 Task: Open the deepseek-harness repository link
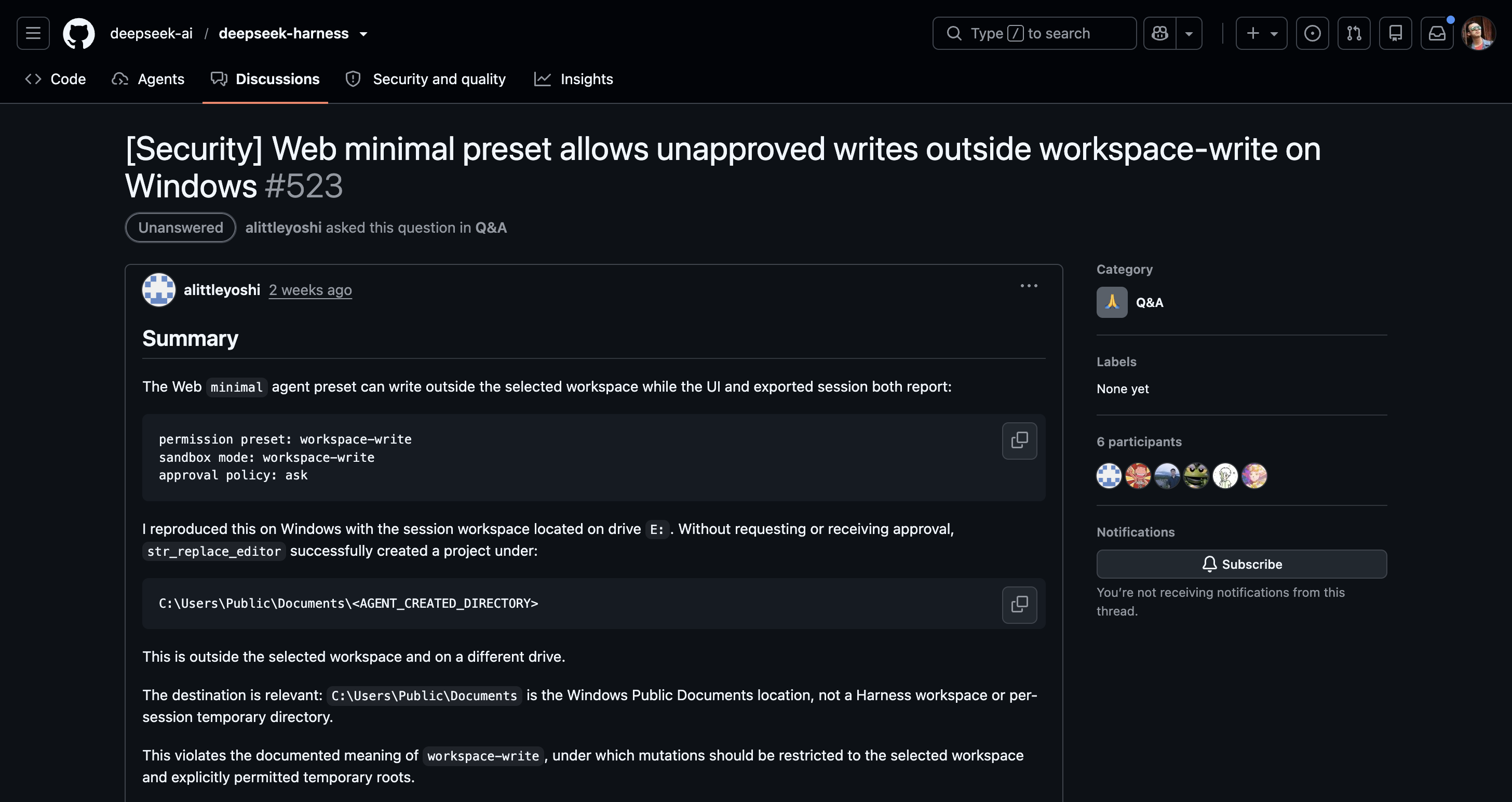click(283, 33)
